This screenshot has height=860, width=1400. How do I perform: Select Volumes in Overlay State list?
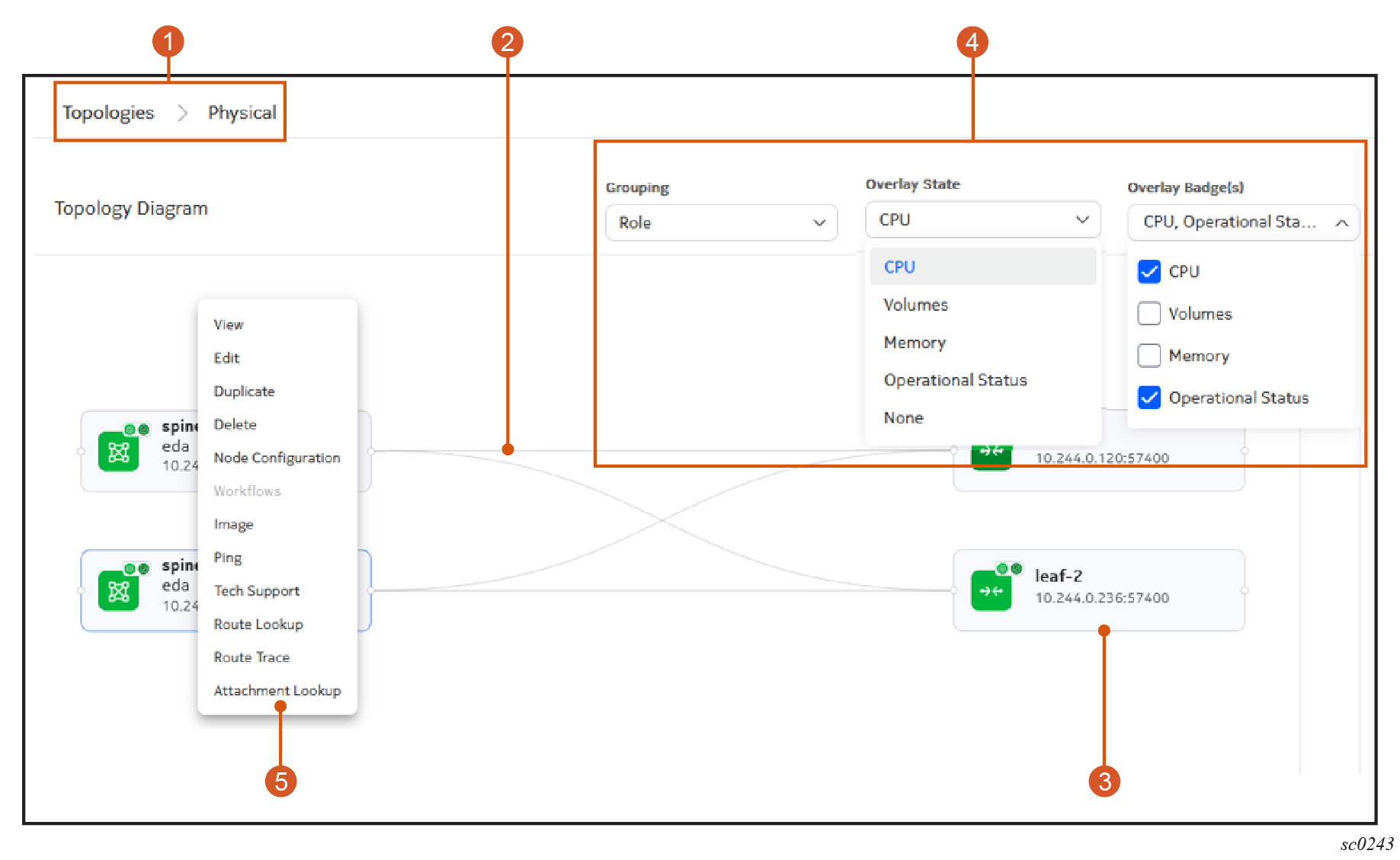(x=982, y=305)
